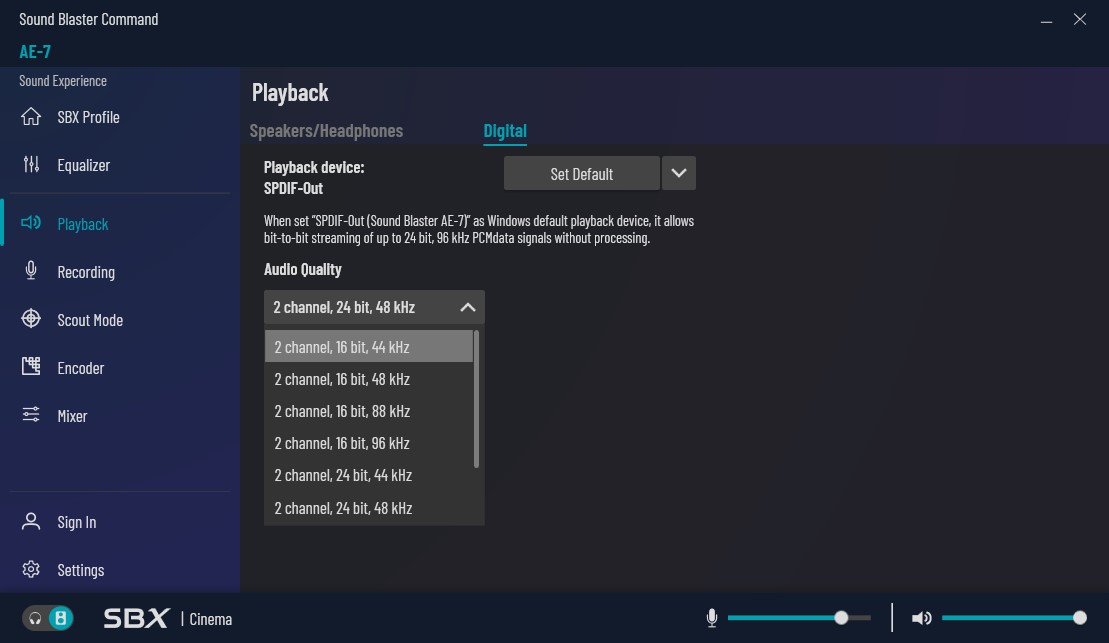The width and height of the screenshot is (1109, 643).
Task: Select 2 channel, 24 bit, 44 kHz
Action: point(368,475)
